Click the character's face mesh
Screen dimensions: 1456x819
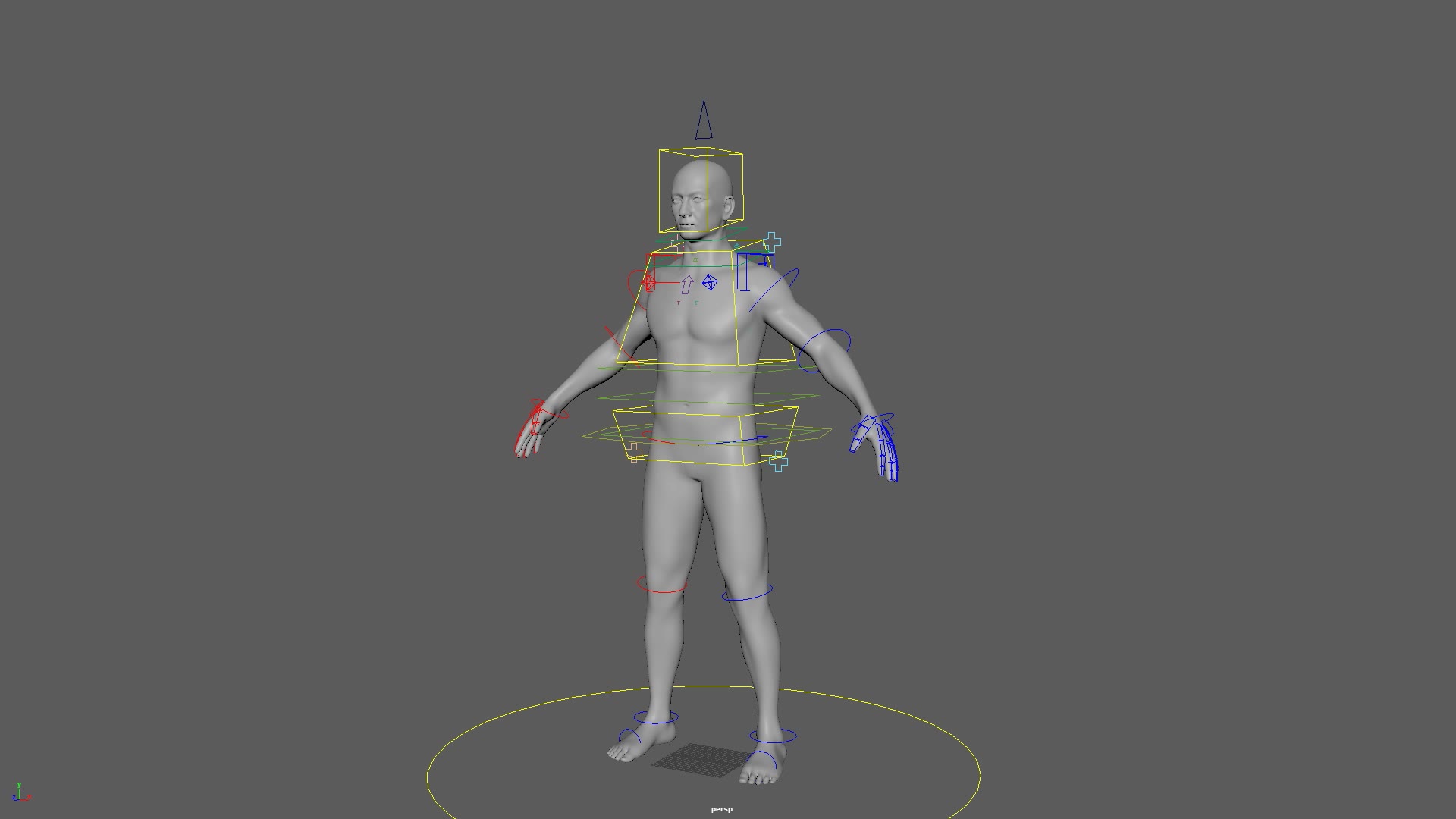point(690,205)
